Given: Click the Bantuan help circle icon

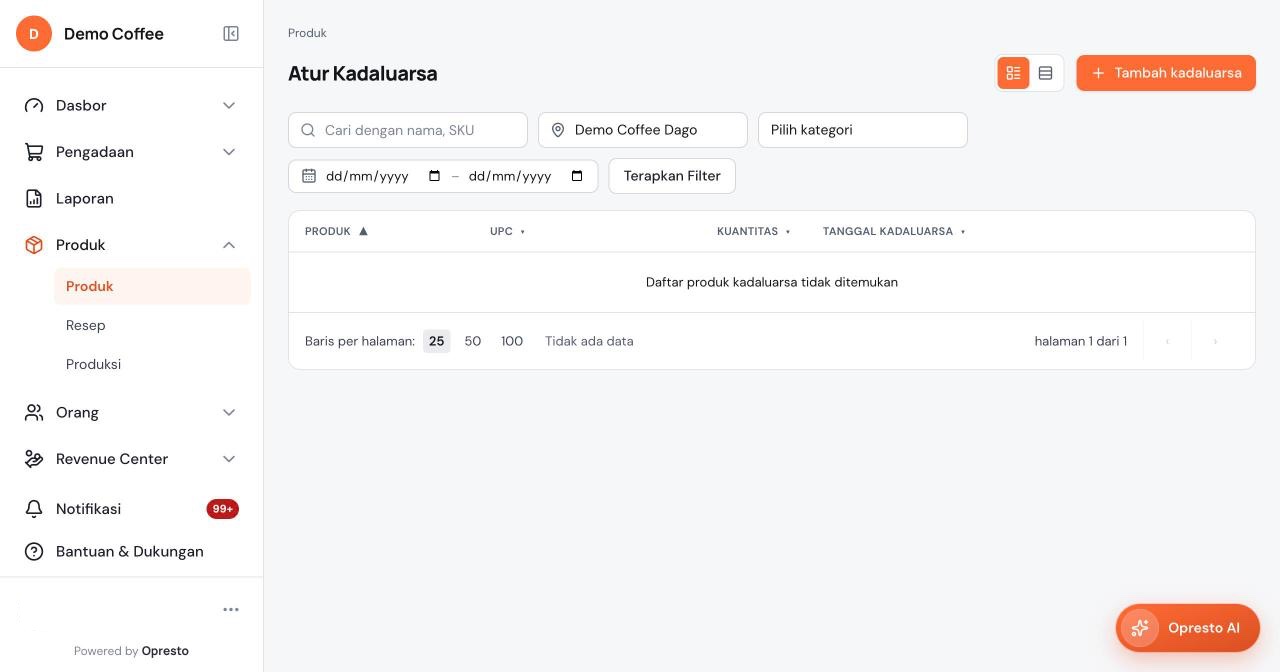Looking at the screenshot, I should pos(34,551).
